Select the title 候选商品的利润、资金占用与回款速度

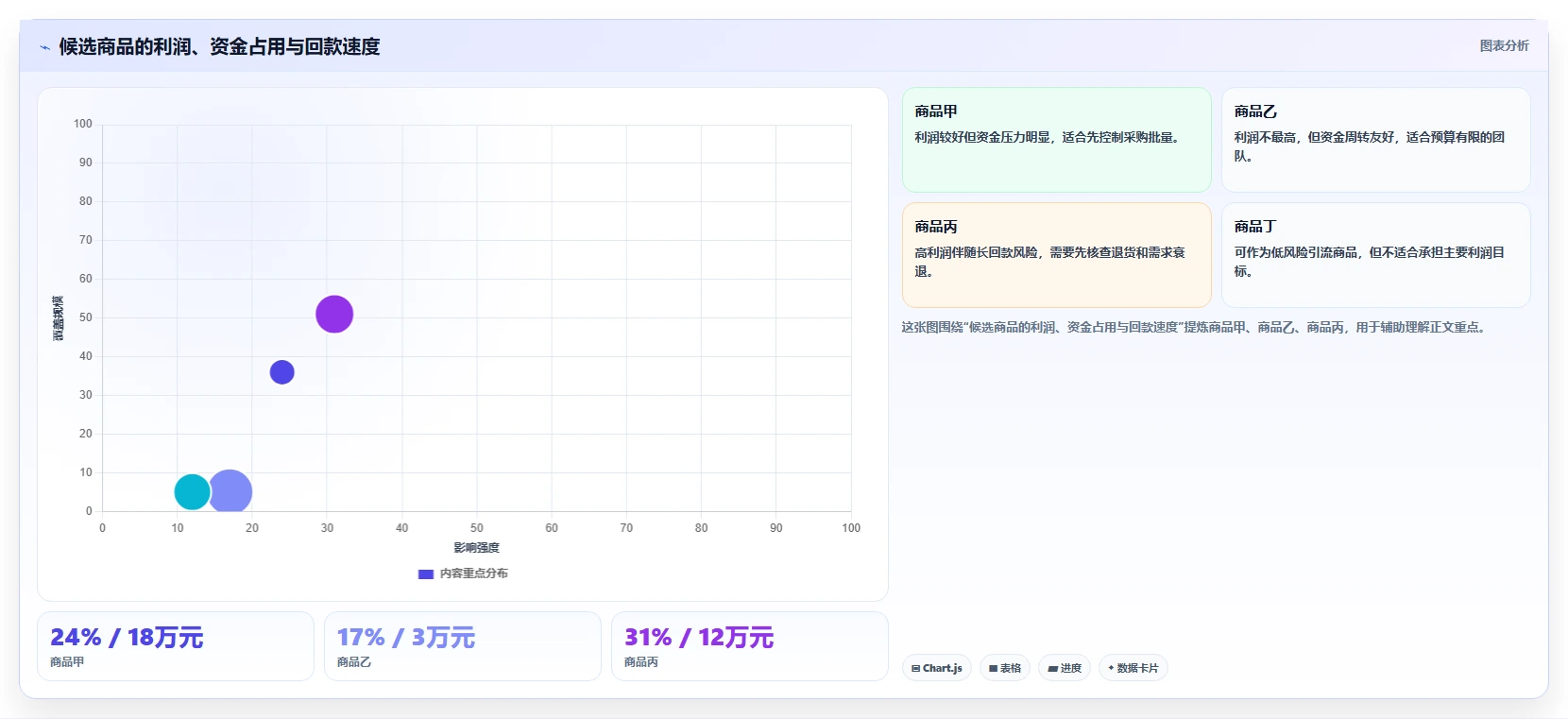[x=219, y=46]
